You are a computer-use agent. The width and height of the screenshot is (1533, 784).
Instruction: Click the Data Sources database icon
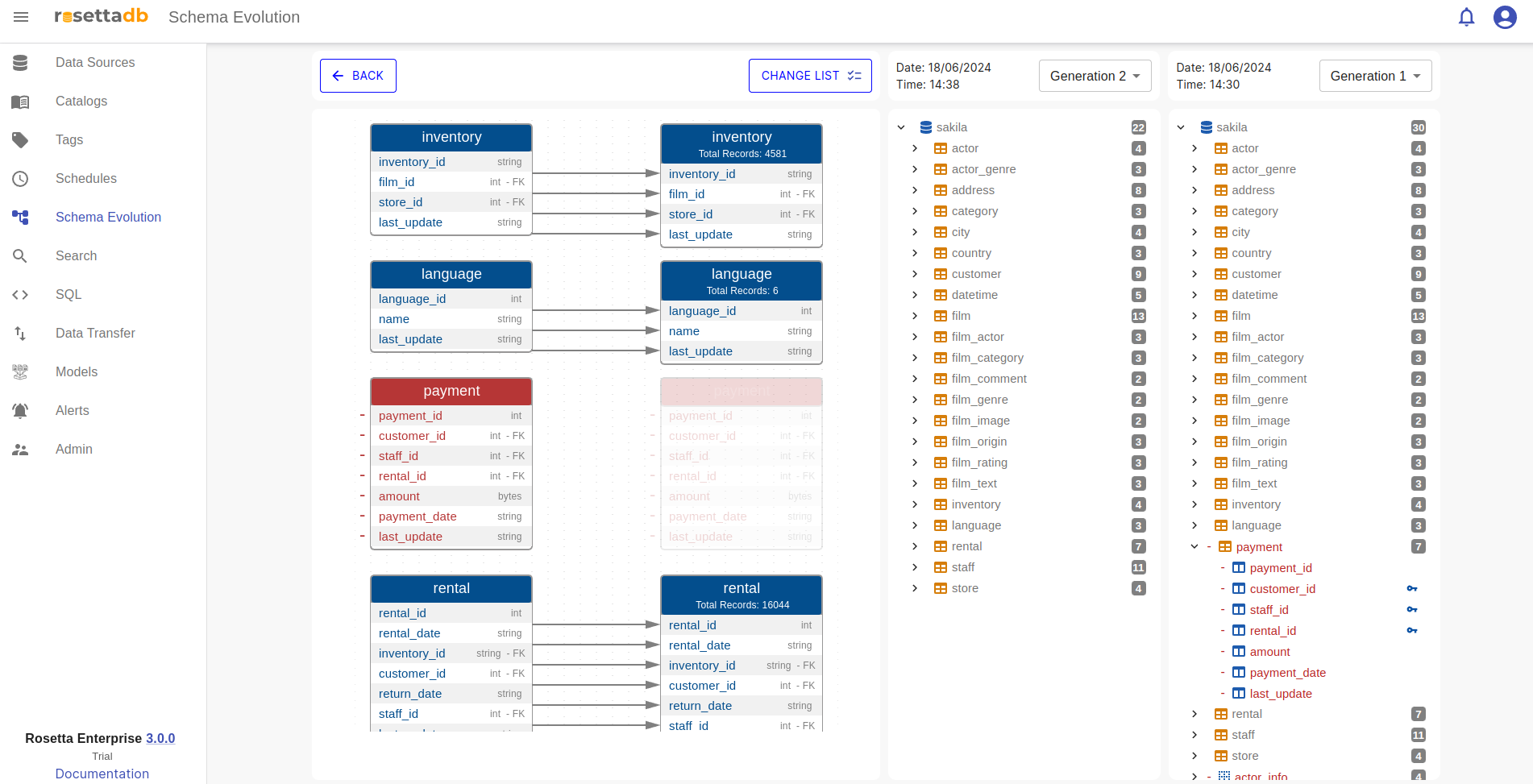(x=21, y=63)
